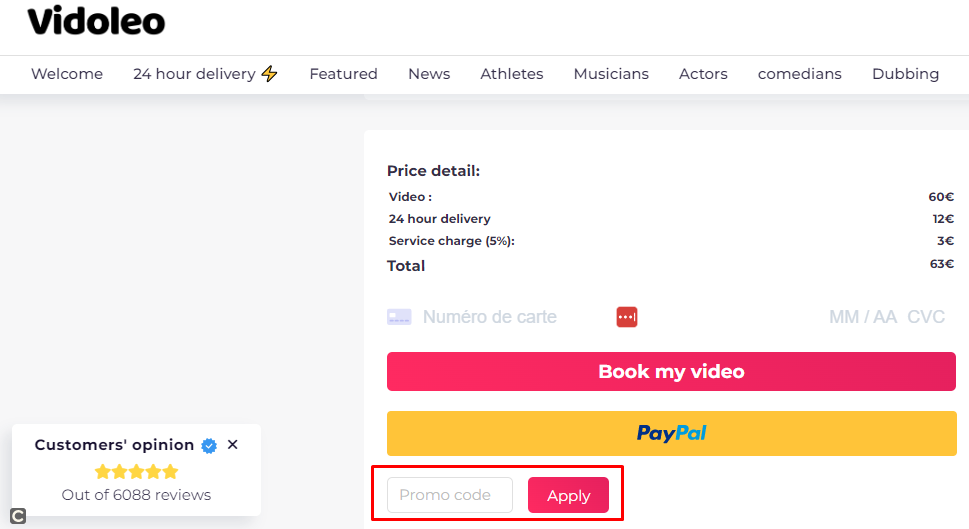Screen dimensions: 969x529
Task: Select the 24 hour delivery 12€ price
Action: 943,219
